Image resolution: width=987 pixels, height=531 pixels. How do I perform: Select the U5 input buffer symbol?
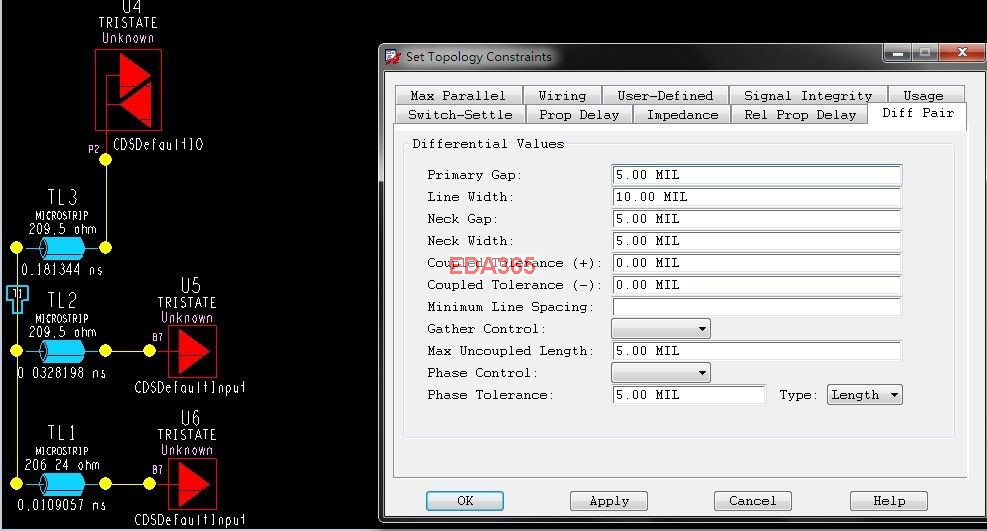click(x=193, y=351)
